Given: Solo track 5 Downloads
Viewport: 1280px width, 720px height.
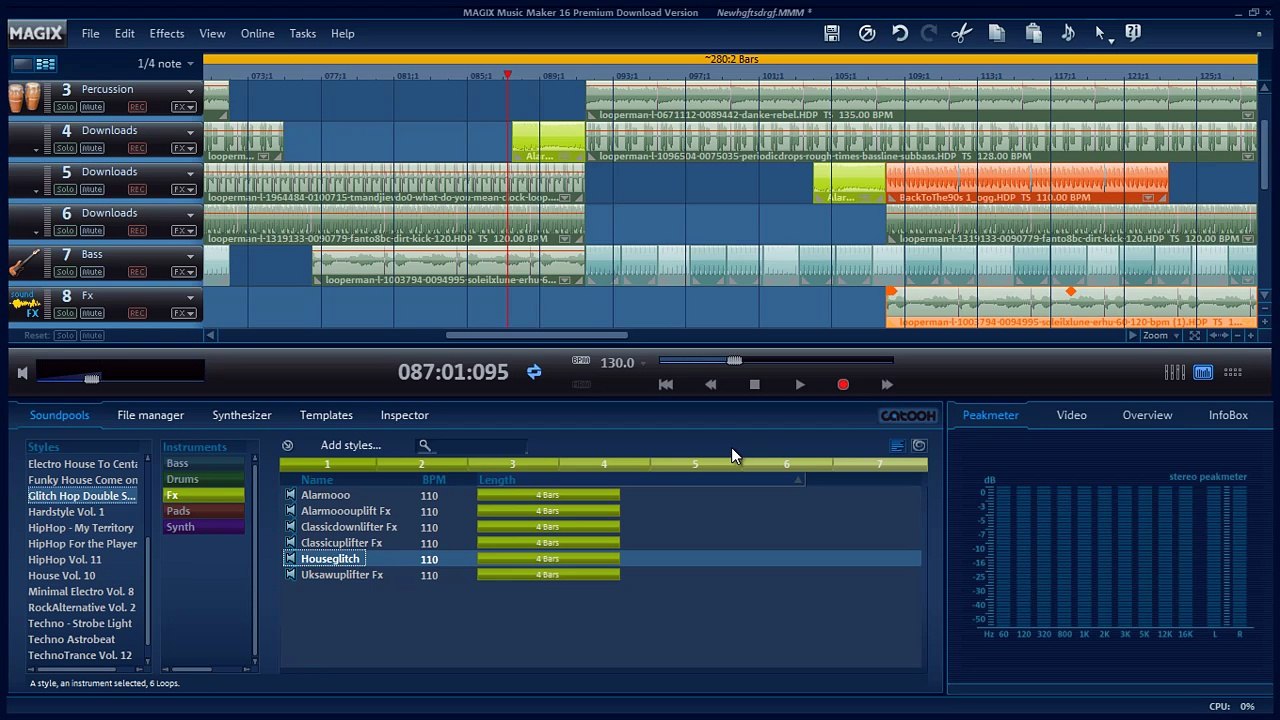Looking at the screenshot, I should tap(65, 189).
